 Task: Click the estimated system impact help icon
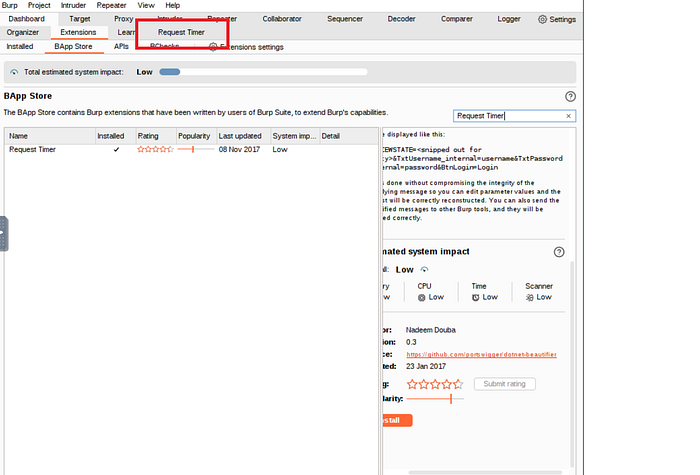click(558, 252)
